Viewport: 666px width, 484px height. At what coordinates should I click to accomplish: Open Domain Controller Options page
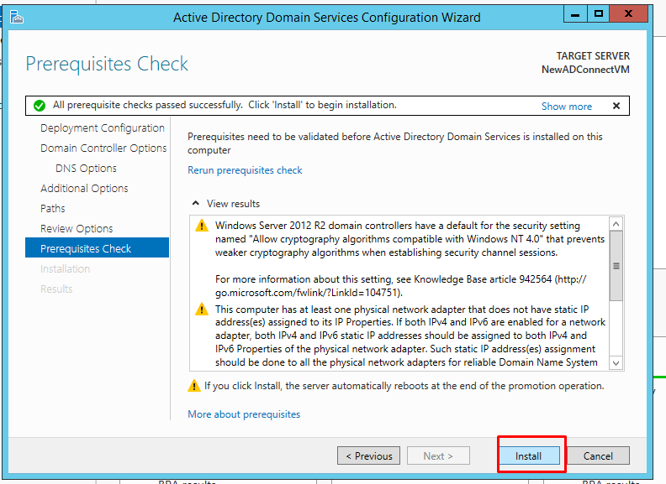[103, 148]
